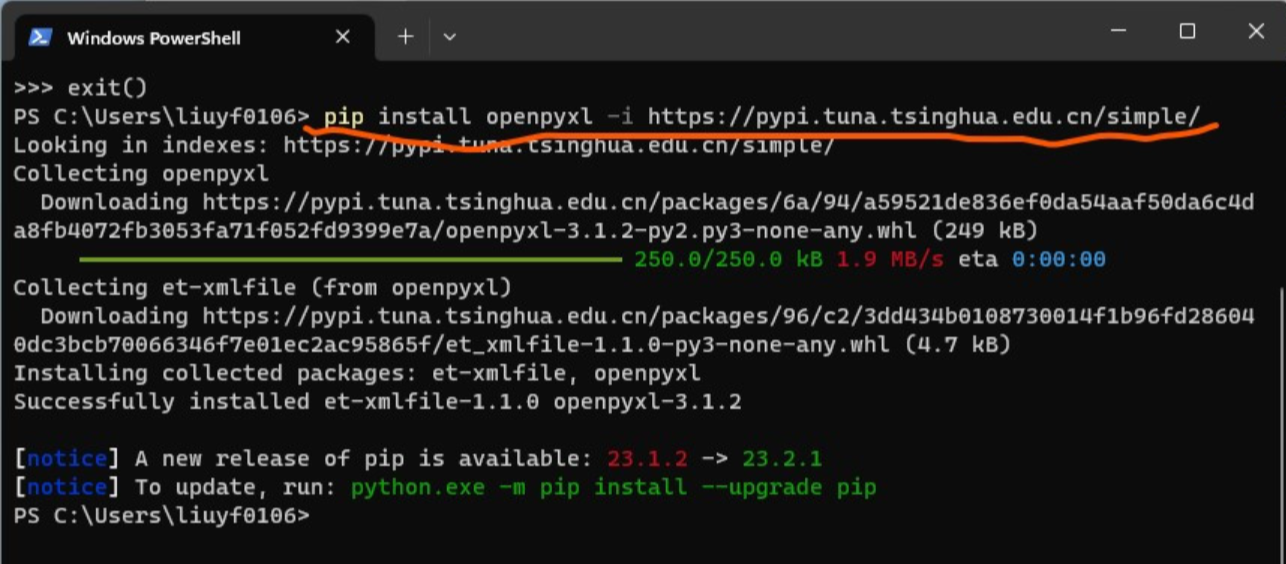Close the terminal window
1286x564 pixels.
point(1256,32)
